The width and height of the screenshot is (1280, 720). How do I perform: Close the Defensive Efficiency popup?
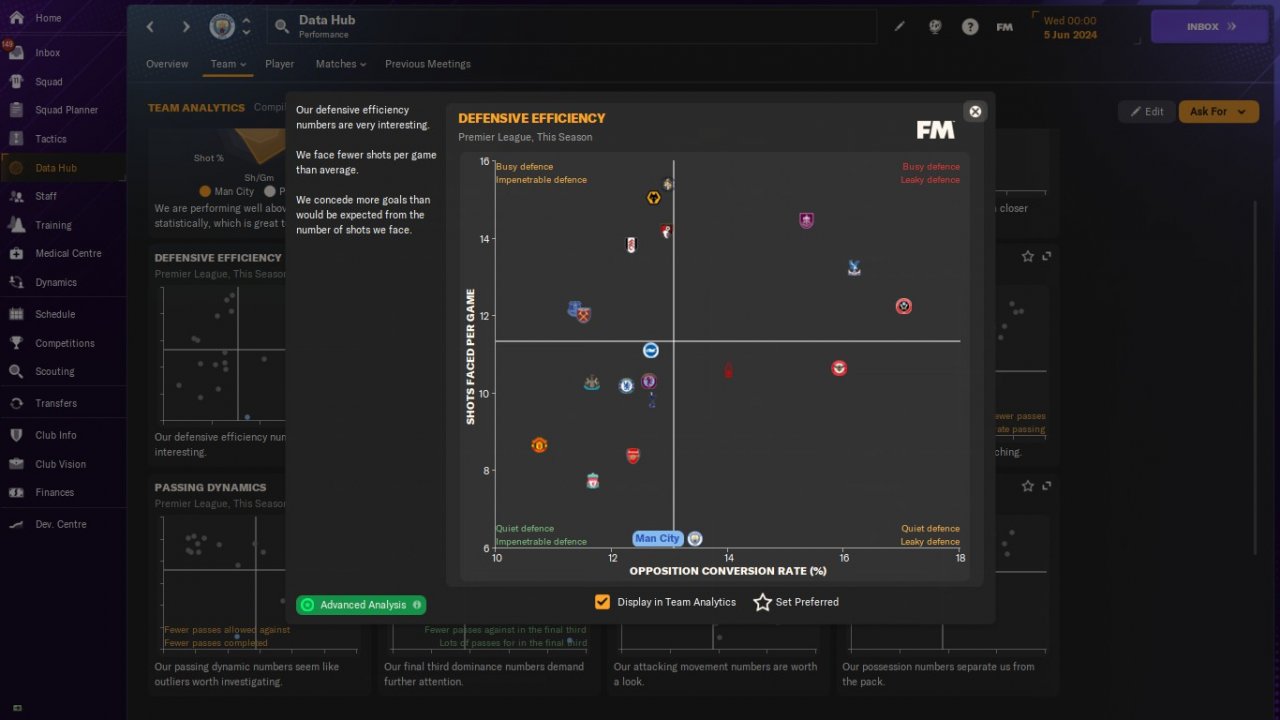pyautogui.click(x=975, y=112)
